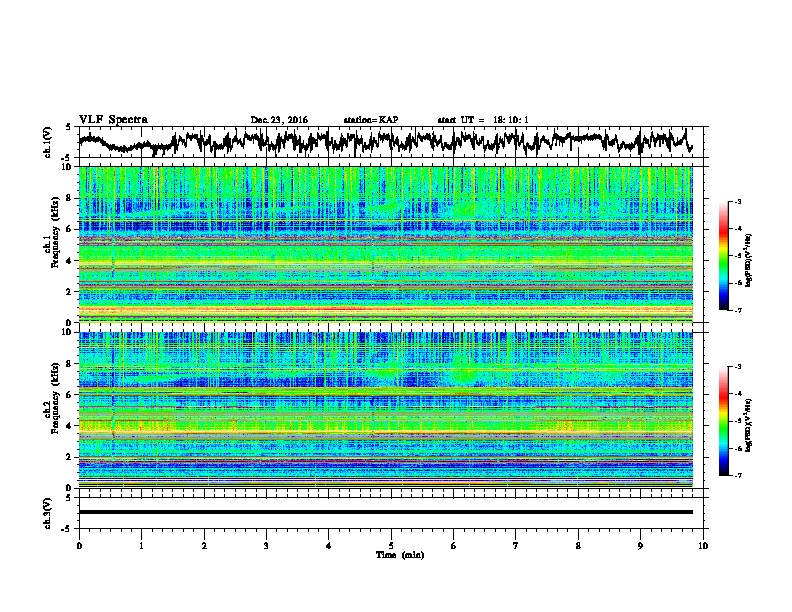The width and height of the screenshot is (792, 612).
Task: Click the ch.1 voltage waveform trace
Action: point(385,141)
